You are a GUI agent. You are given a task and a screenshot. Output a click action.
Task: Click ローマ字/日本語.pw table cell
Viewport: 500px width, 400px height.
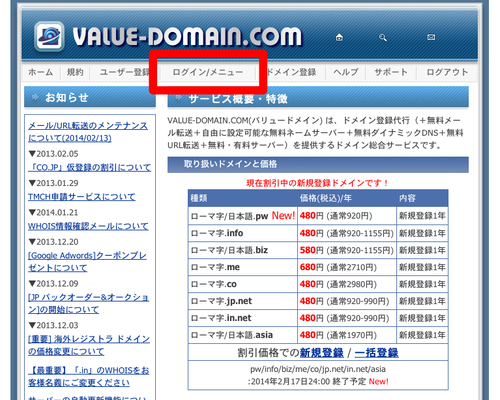[x=243, y=216]
